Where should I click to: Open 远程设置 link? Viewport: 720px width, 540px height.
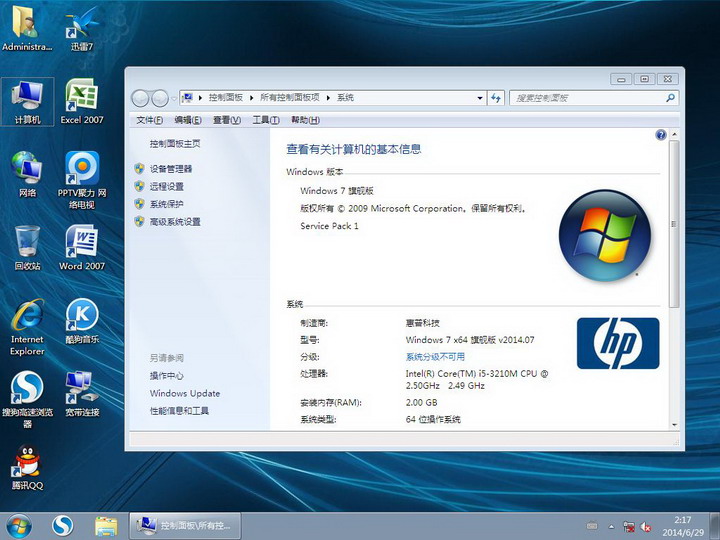click(167, 186)
